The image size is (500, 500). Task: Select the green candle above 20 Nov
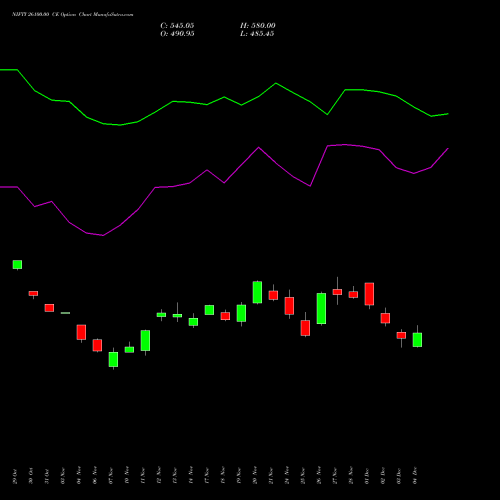257,292
